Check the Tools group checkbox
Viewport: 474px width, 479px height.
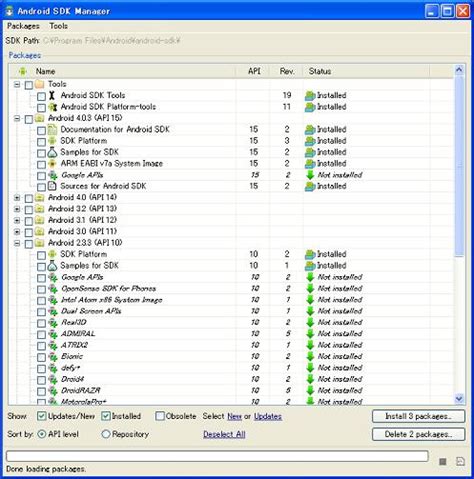click(x=29, y=85)
